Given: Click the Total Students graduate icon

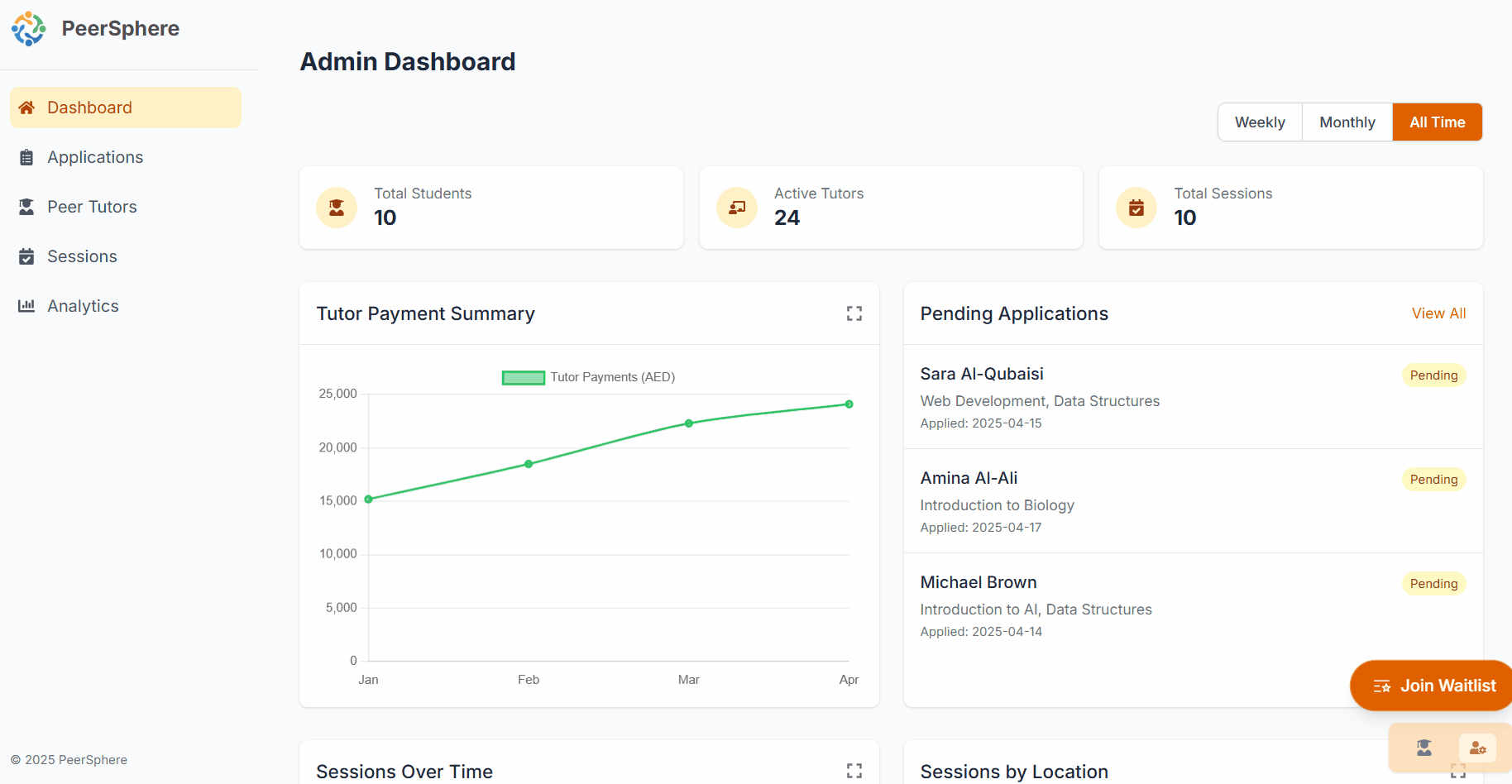Looking at the screenshot, I should [x=337, y=208].
